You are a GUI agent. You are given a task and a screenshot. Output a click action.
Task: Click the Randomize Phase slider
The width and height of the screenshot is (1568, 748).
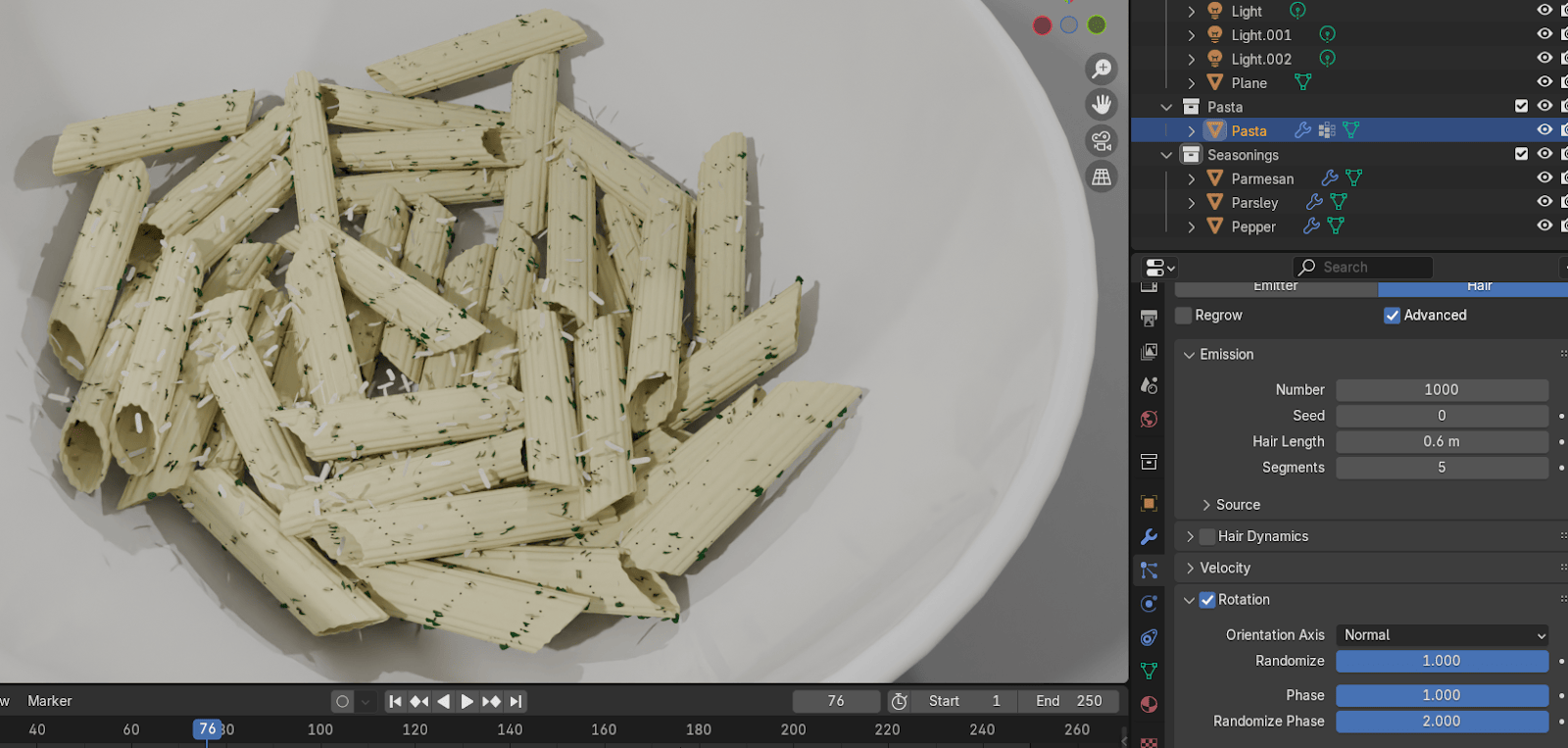1442,722
